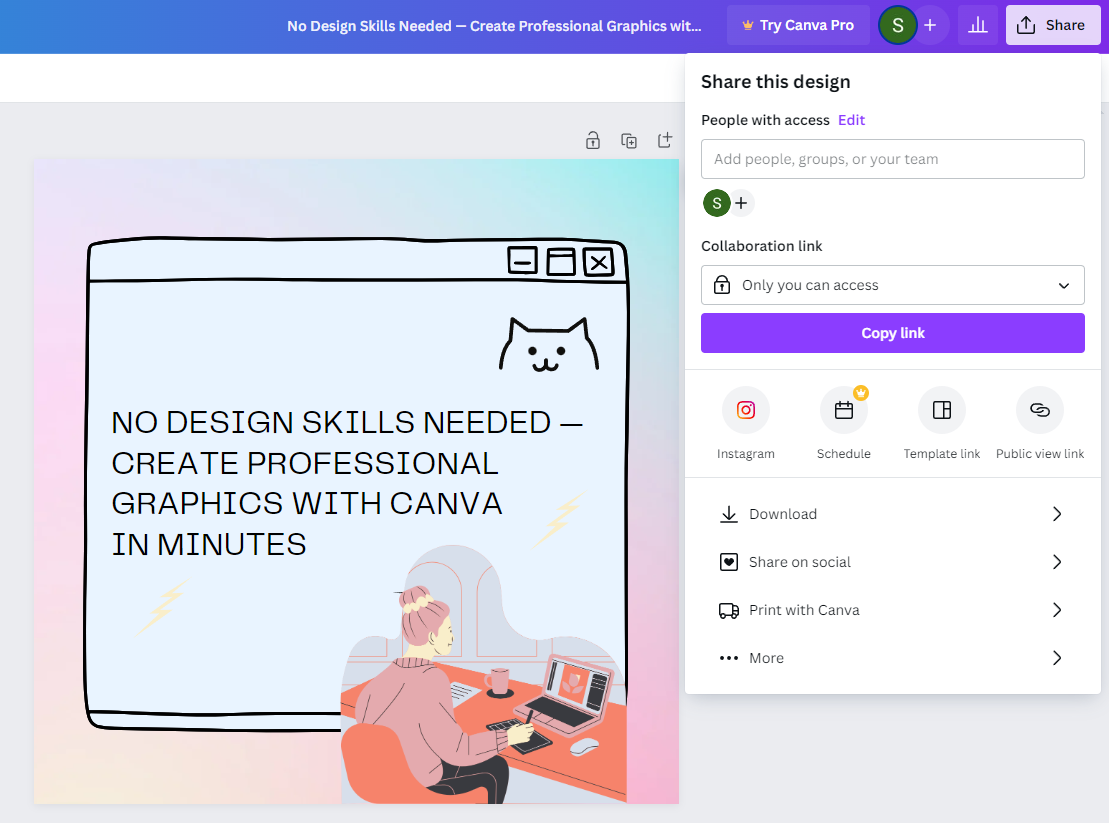Expand the Download option
The height and width of the screenshot is (823, 1109).
pyautogui.click(x=892, y=514)
